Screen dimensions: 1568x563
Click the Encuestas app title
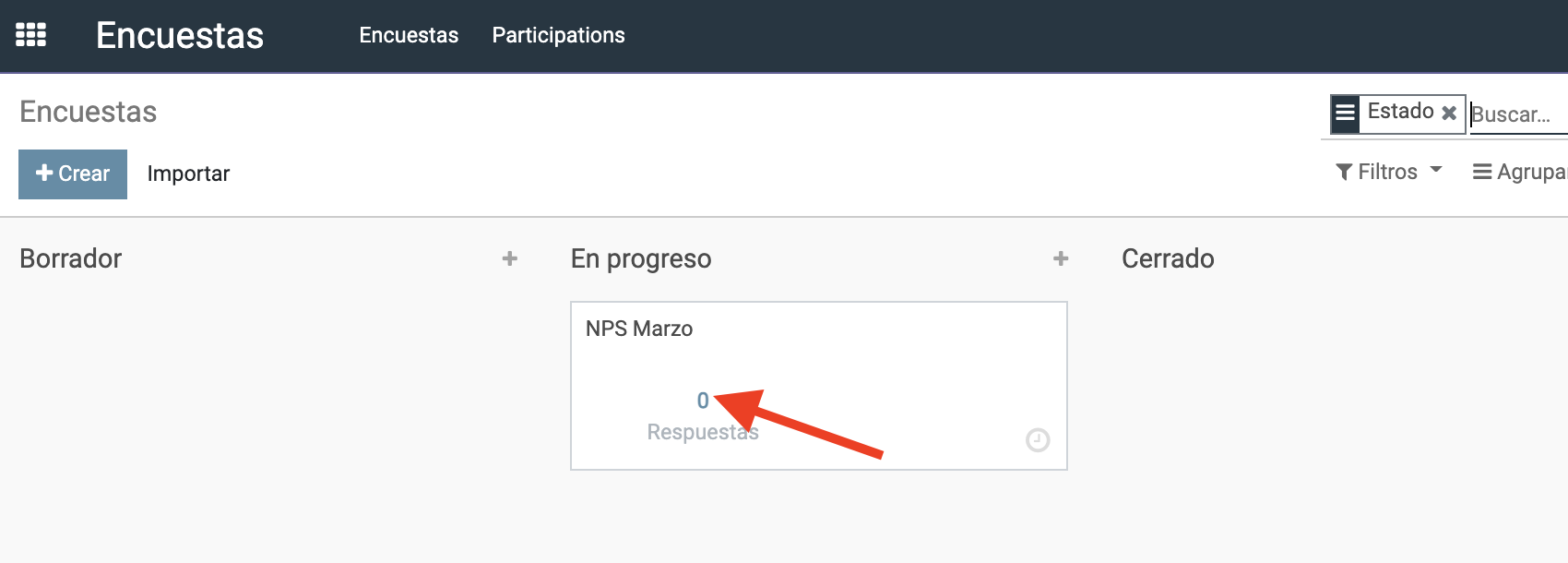point(180,35)
